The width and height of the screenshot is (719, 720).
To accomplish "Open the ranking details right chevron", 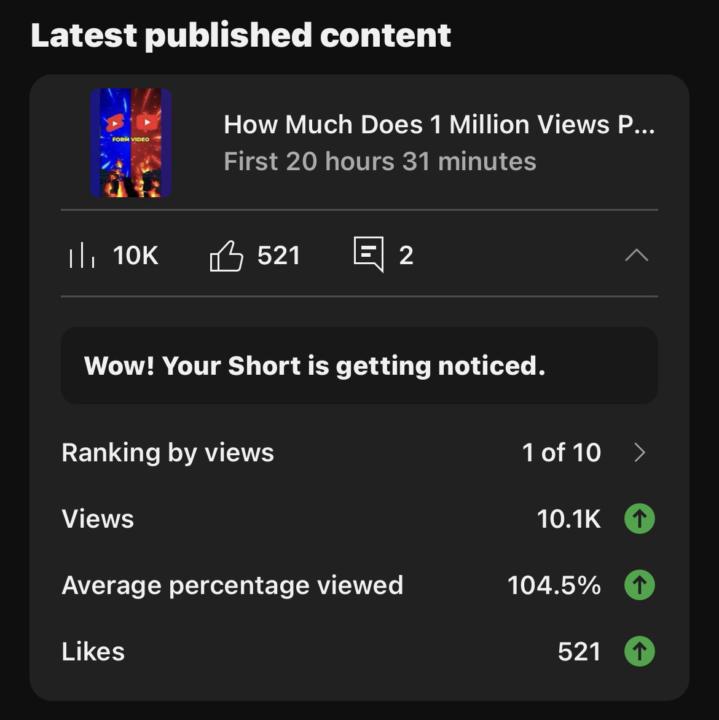I will coord(640,453).
